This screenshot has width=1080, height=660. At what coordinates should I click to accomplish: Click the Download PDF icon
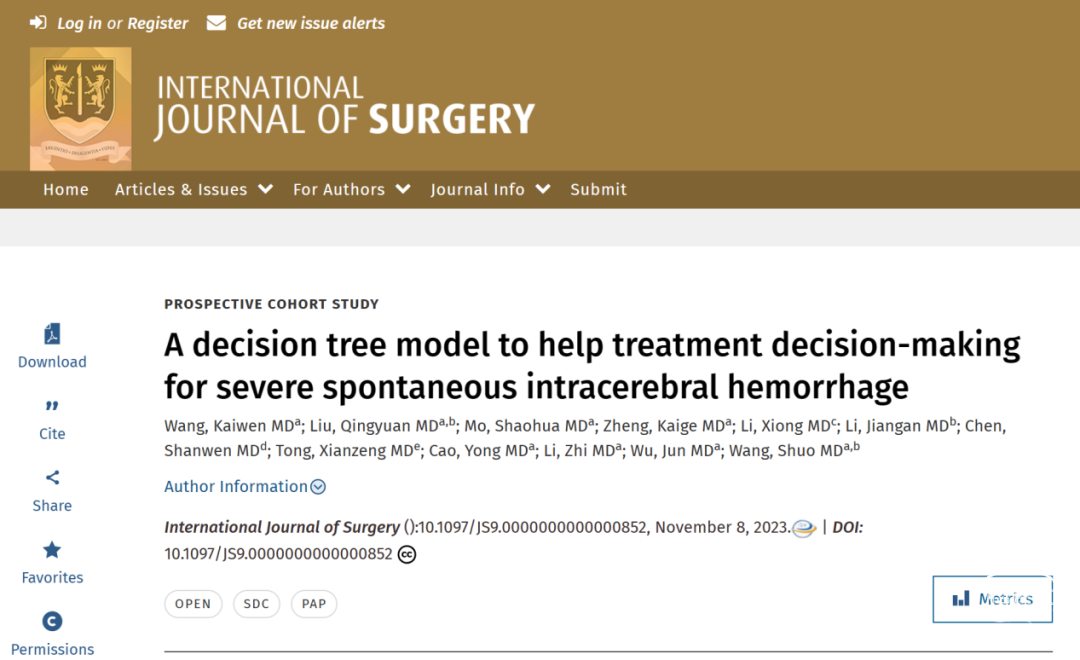coord(52,334)
